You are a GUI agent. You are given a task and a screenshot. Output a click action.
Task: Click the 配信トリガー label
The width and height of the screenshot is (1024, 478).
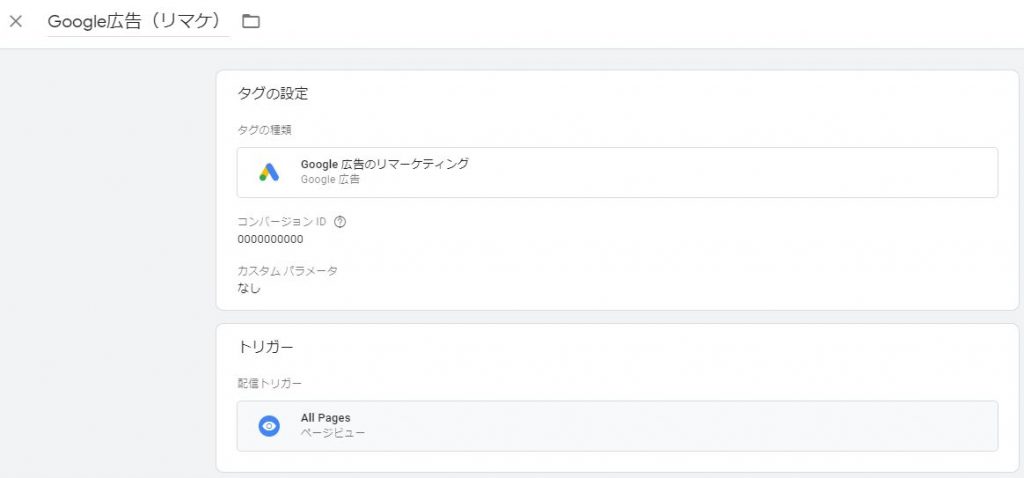click(x=269, y=383)
